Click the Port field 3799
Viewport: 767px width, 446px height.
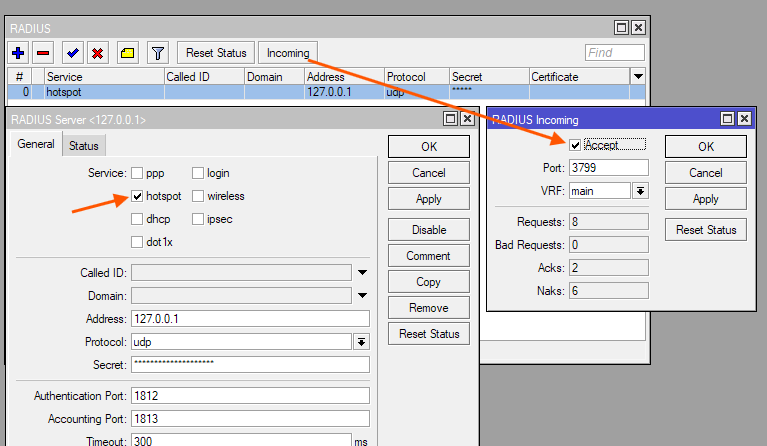click(609, 168)
